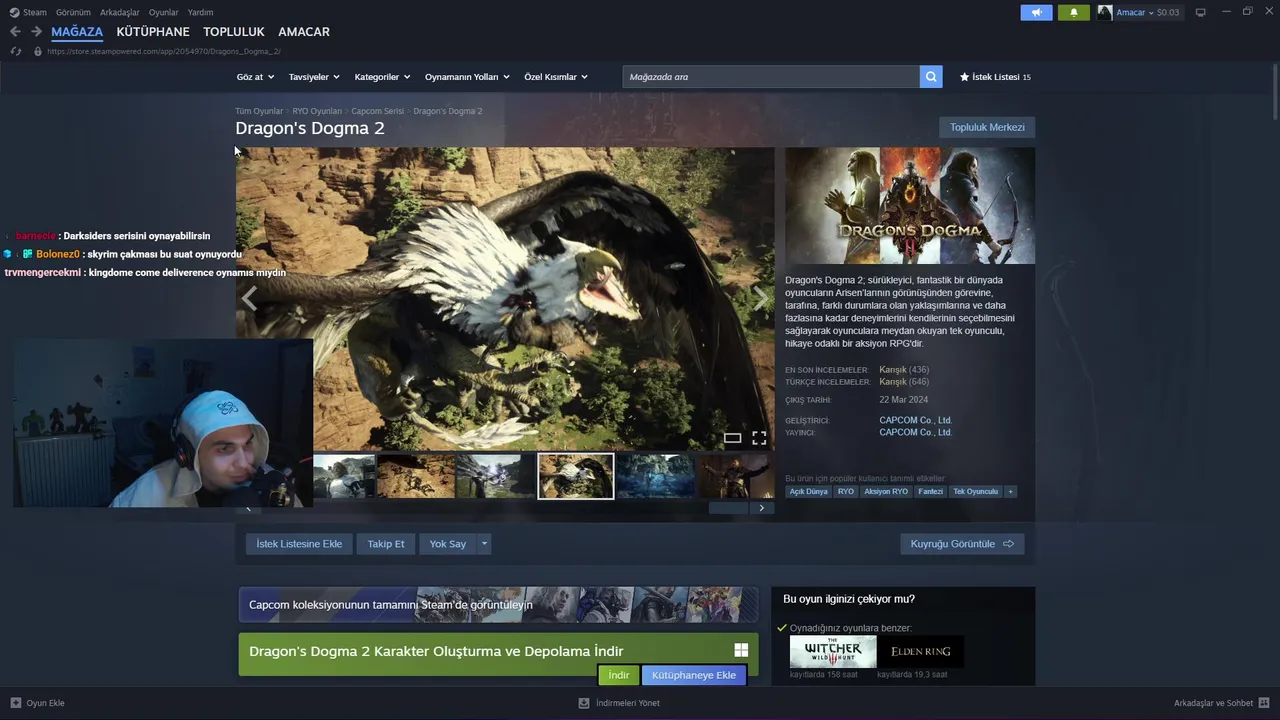
Task: Go back with the navigation arrow
Action: [15, 32]
